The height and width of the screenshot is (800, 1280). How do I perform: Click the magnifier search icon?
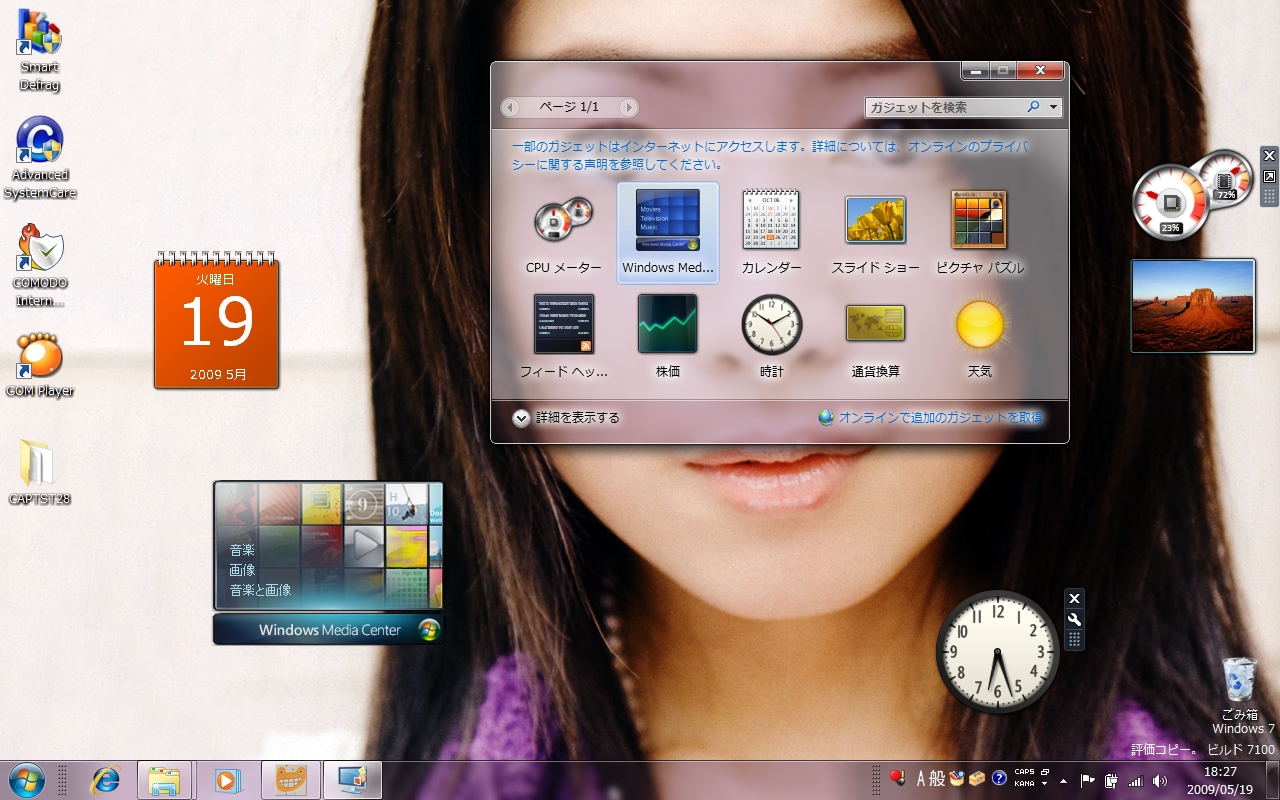1034,107
